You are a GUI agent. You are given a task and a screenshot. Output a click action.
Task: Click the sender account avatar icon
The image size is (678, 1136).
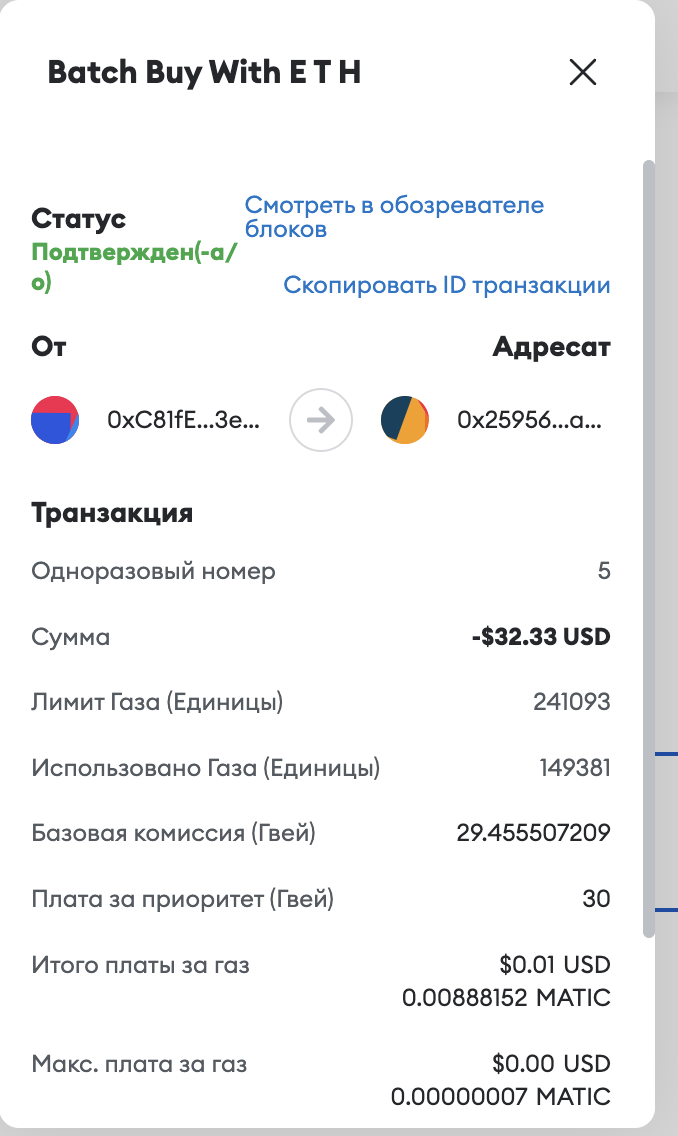tap(56, 420)
